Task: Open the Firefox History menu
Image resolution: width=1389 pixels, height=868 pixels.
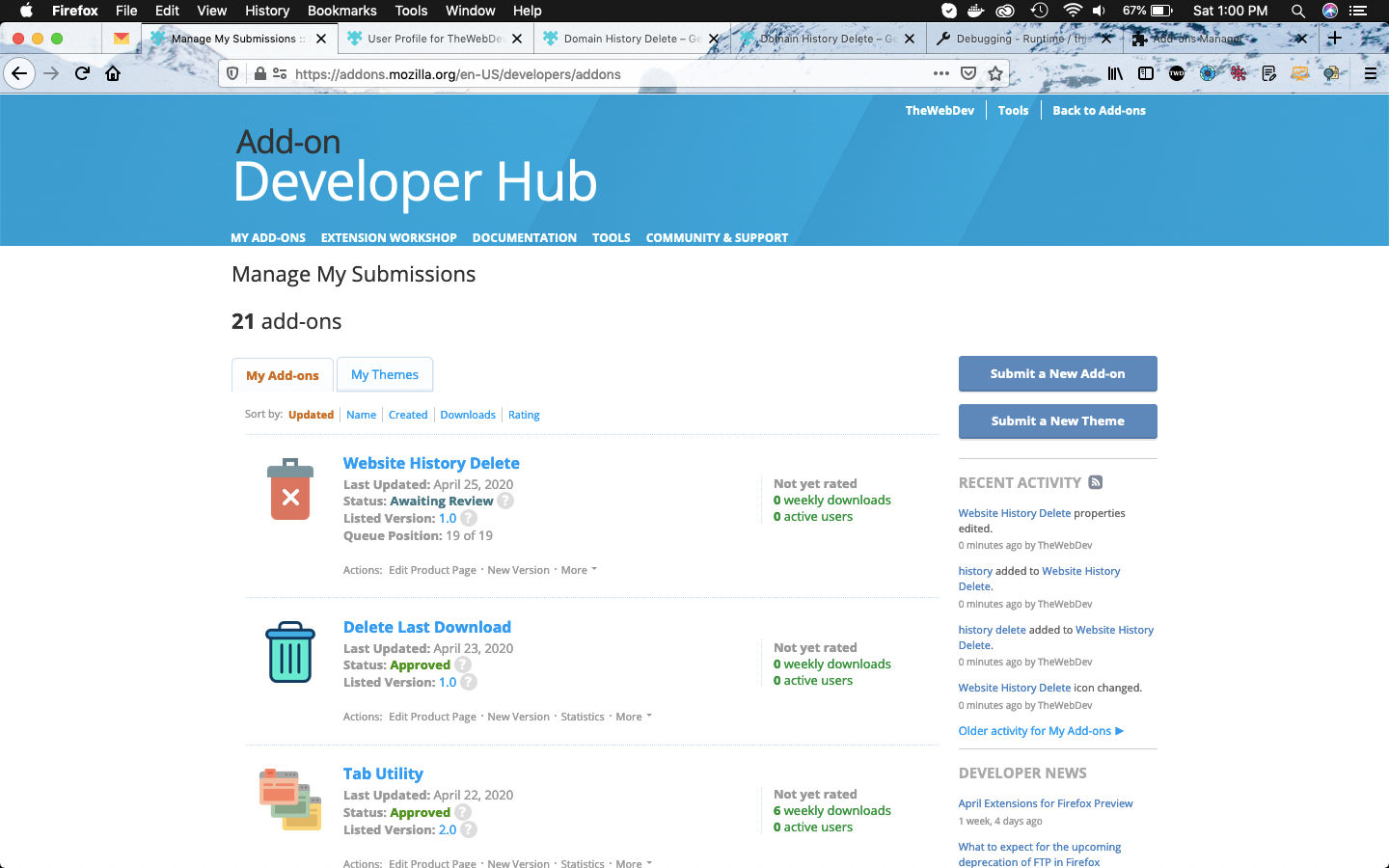Action: pos(267,11)
